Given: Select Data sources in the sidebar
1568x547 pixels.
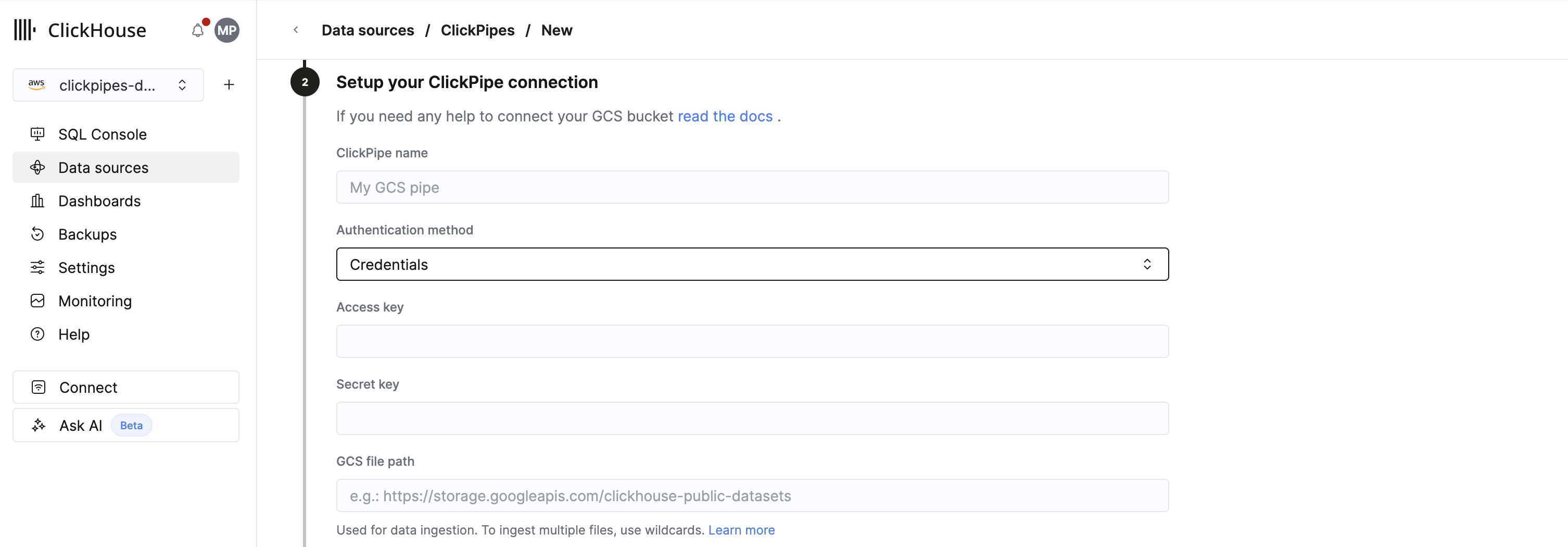Looking at the screenshot, I should (103, 168).
